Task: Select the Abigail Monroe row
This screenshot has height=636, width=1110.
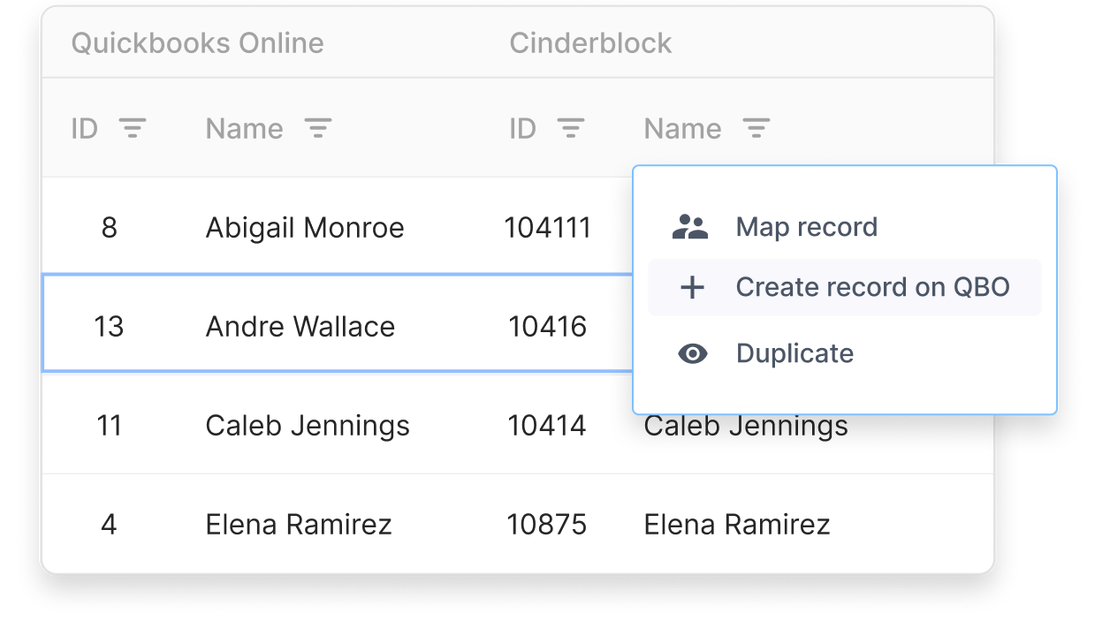Action: 304,228
